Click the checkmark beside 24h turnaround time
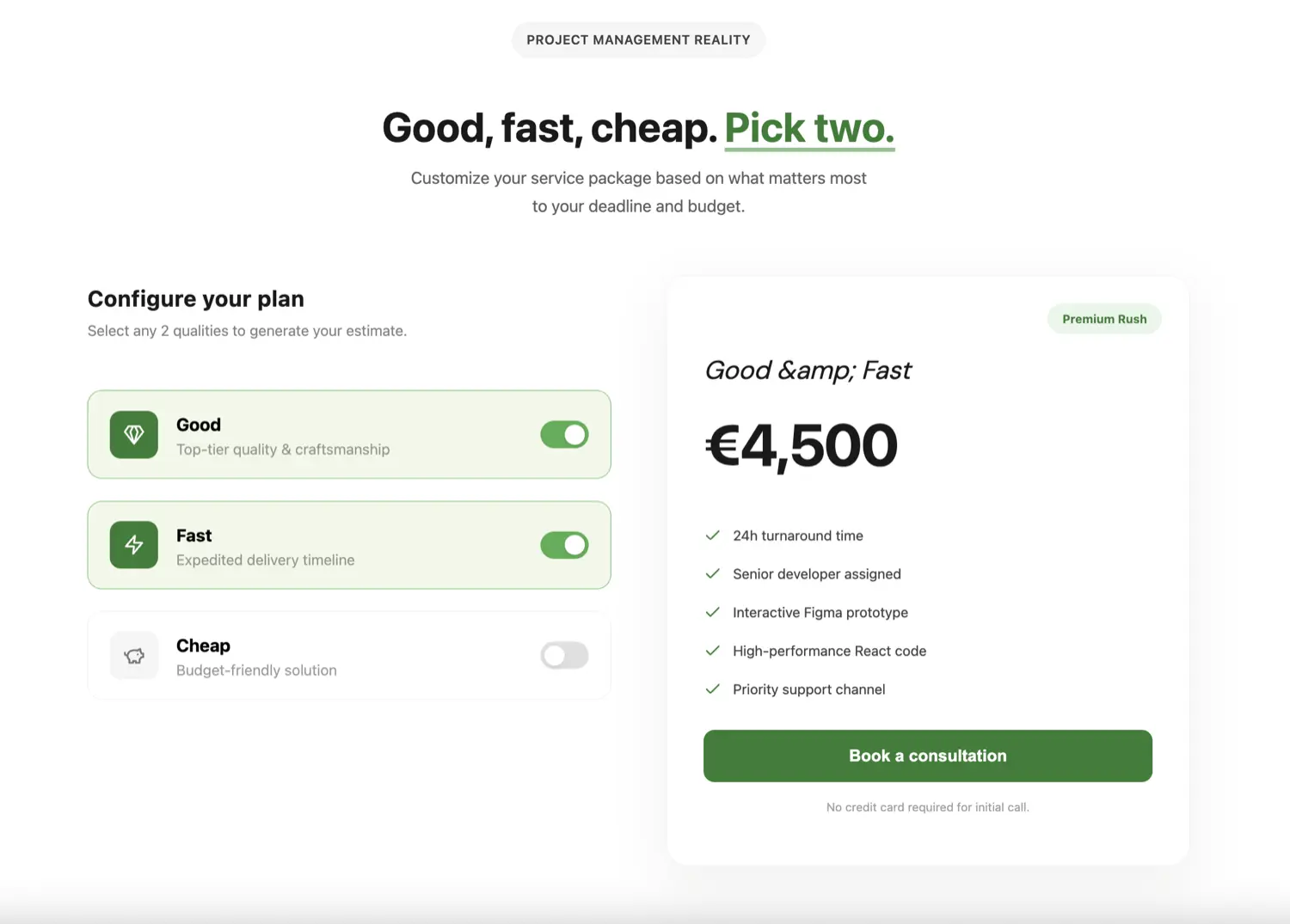1290x924 pixels. (713, 535)
